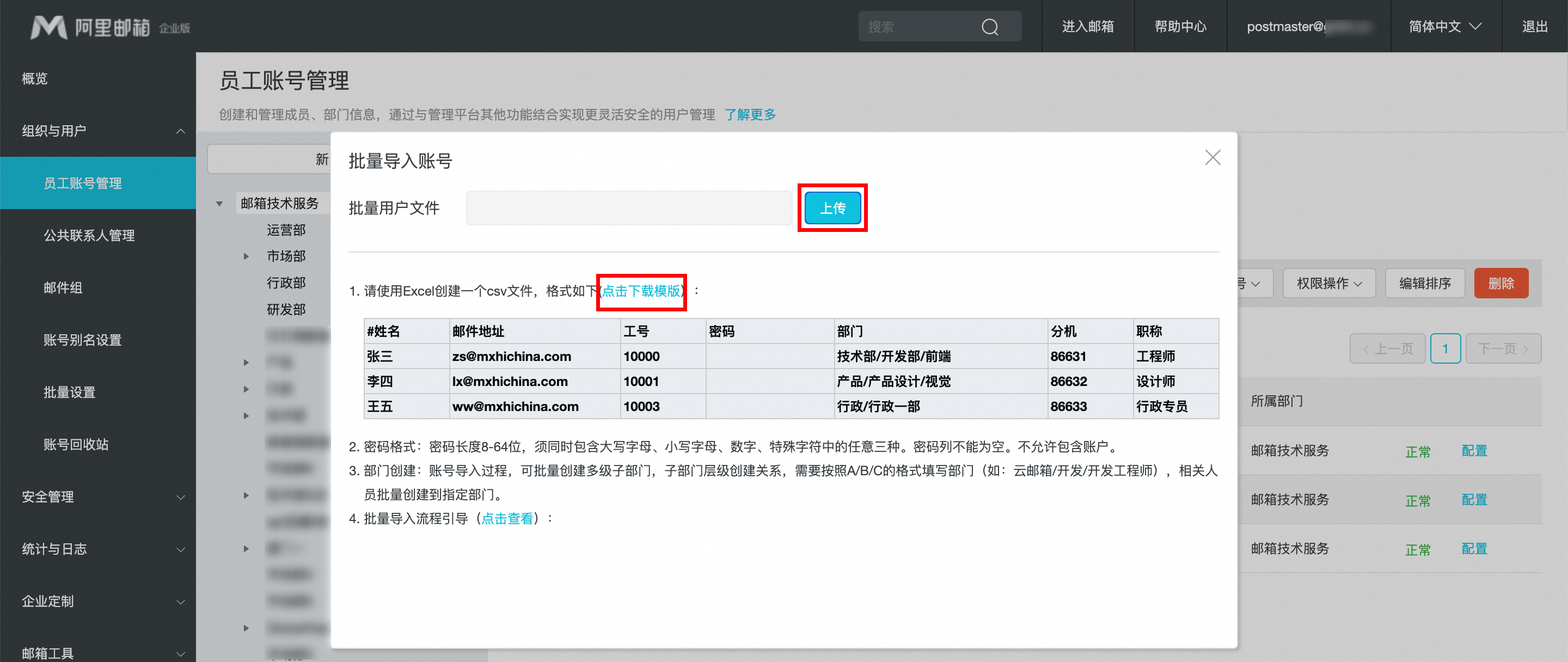This screenshot has height=662, width=1568.
Task: Expand the 市场部 department tree node
Action: [x=246, y=256]
